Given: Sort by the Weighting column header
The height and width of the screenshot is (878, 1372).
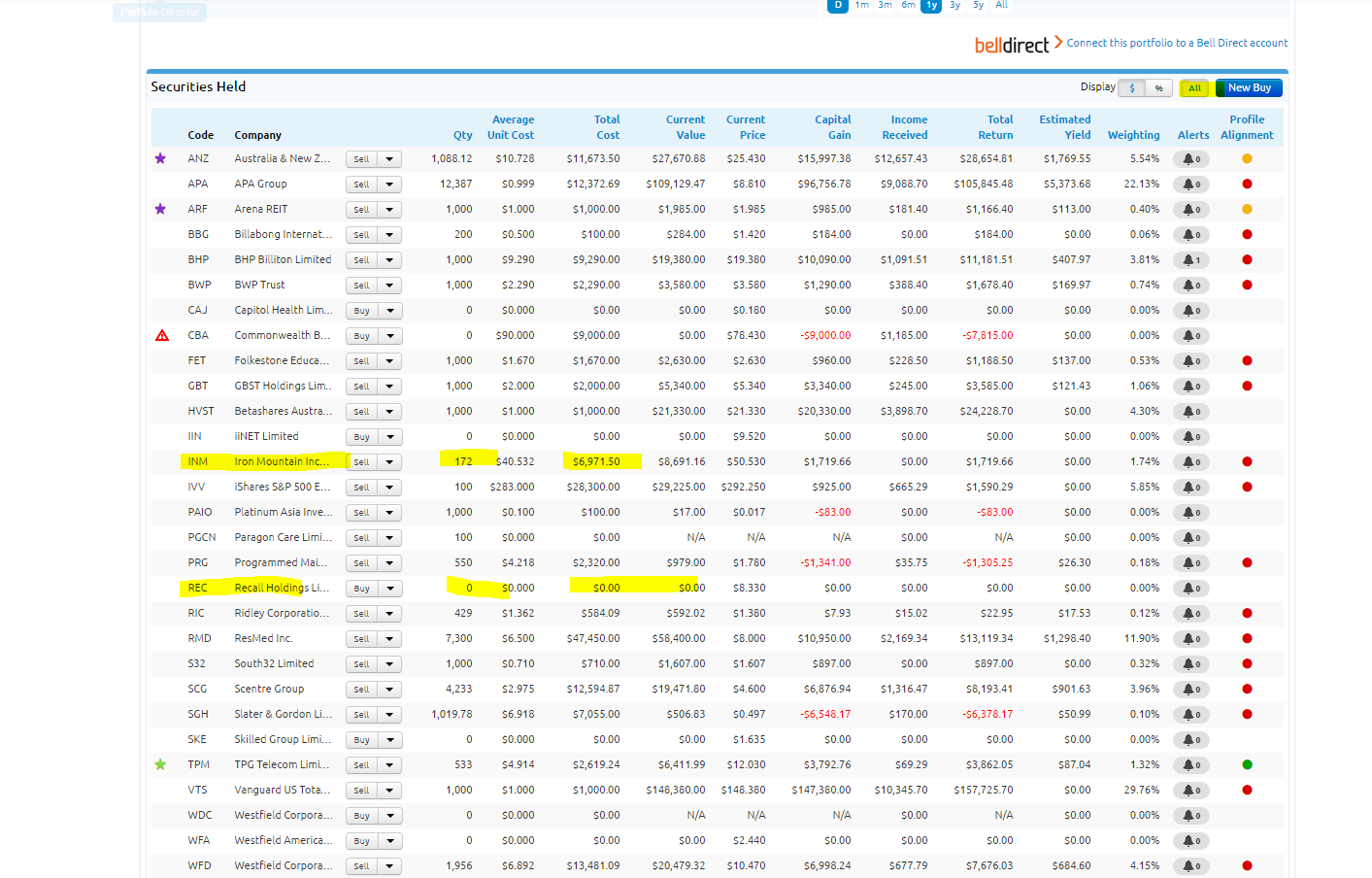Looking at the screenshot, I should pos(1133,135).
